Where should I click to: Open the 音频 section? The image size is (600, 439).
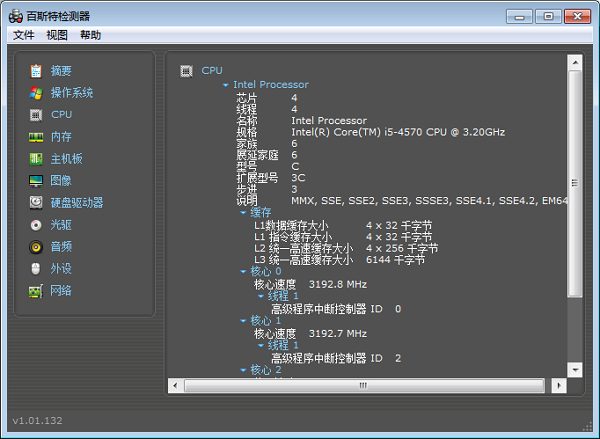61,247
